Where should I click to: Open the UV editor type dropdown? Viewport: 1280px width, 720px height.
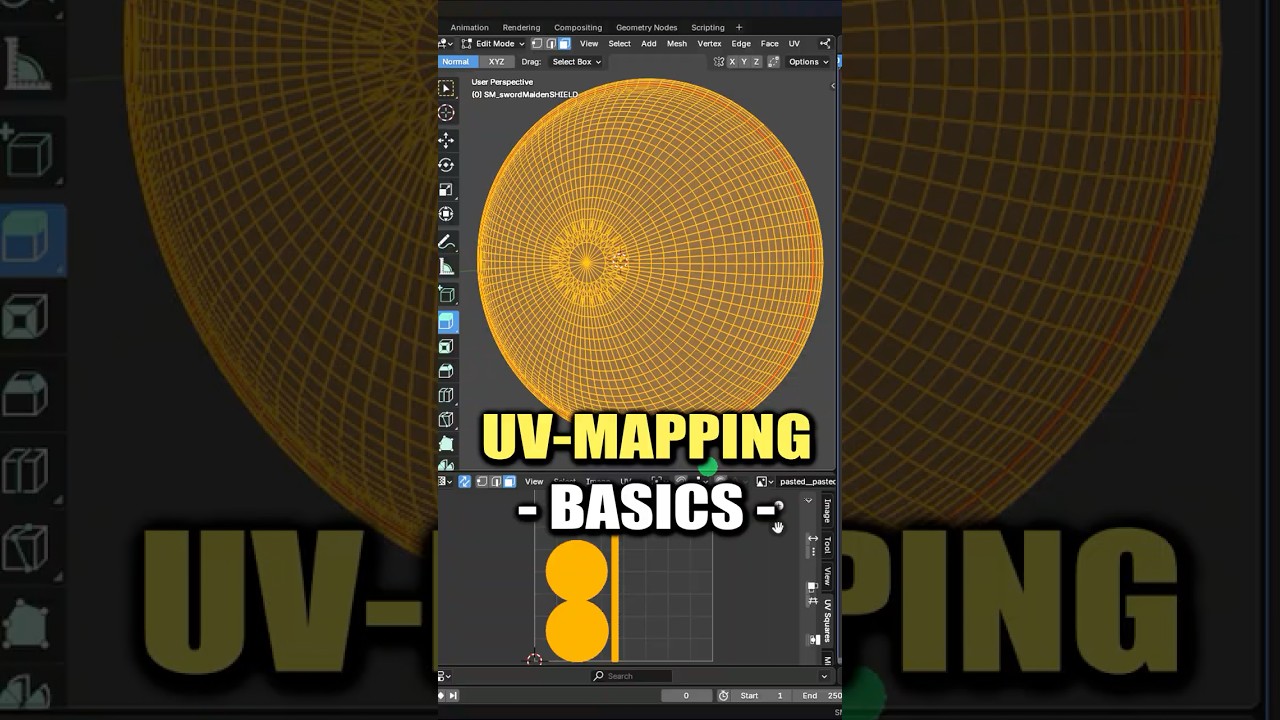coord(446,482)
